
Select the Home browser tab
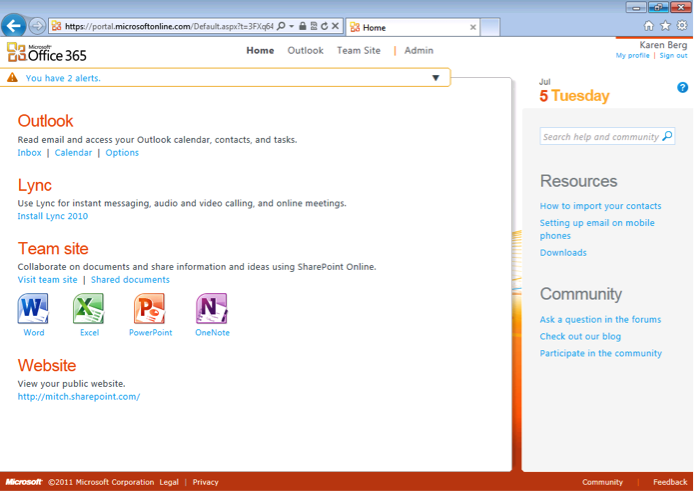pyautogui.click(x=413, y=27)
